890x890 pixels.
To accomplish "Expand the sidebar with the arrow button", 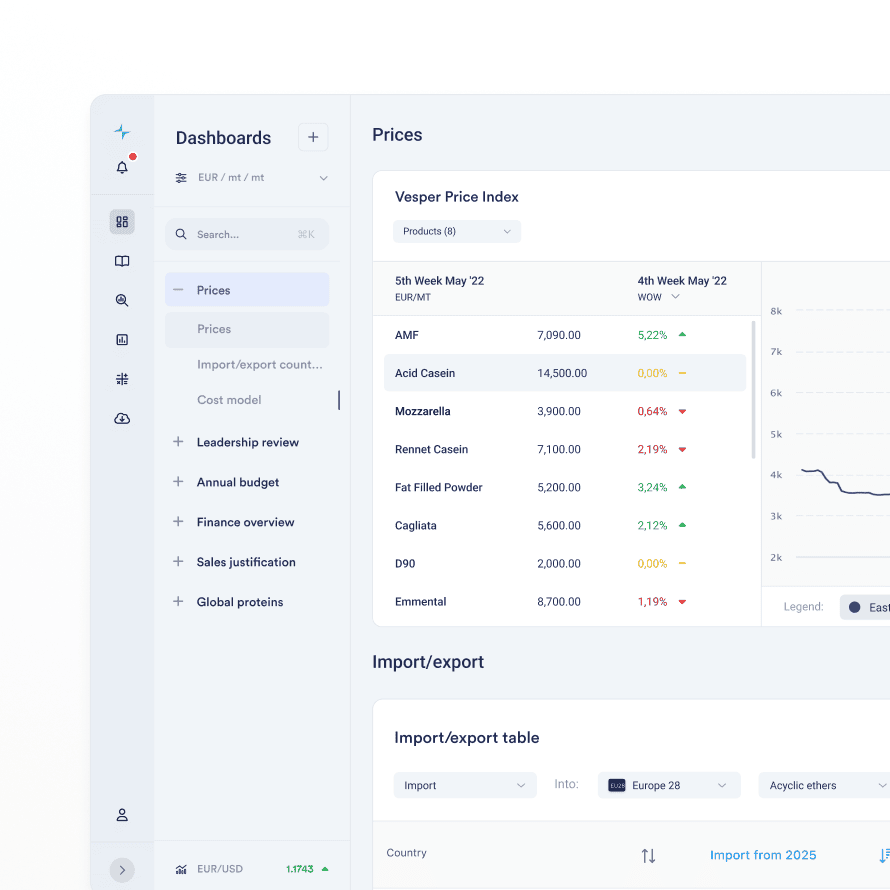I will tap(122, 870).
